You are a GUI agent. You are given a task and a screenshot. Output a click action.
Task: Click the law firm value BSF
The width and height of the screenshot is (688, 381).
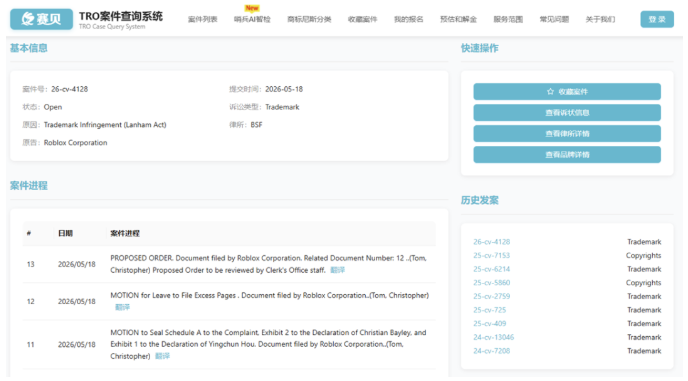pos(256,125)
